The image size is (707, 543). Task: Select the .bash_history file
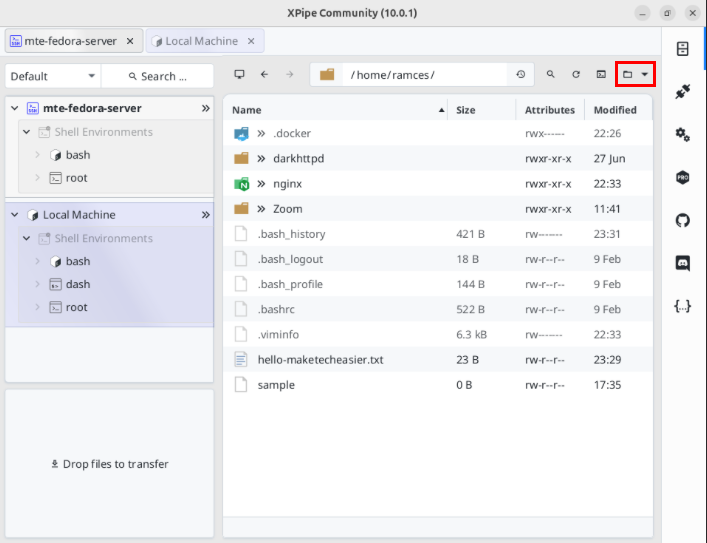click(437, 234)
